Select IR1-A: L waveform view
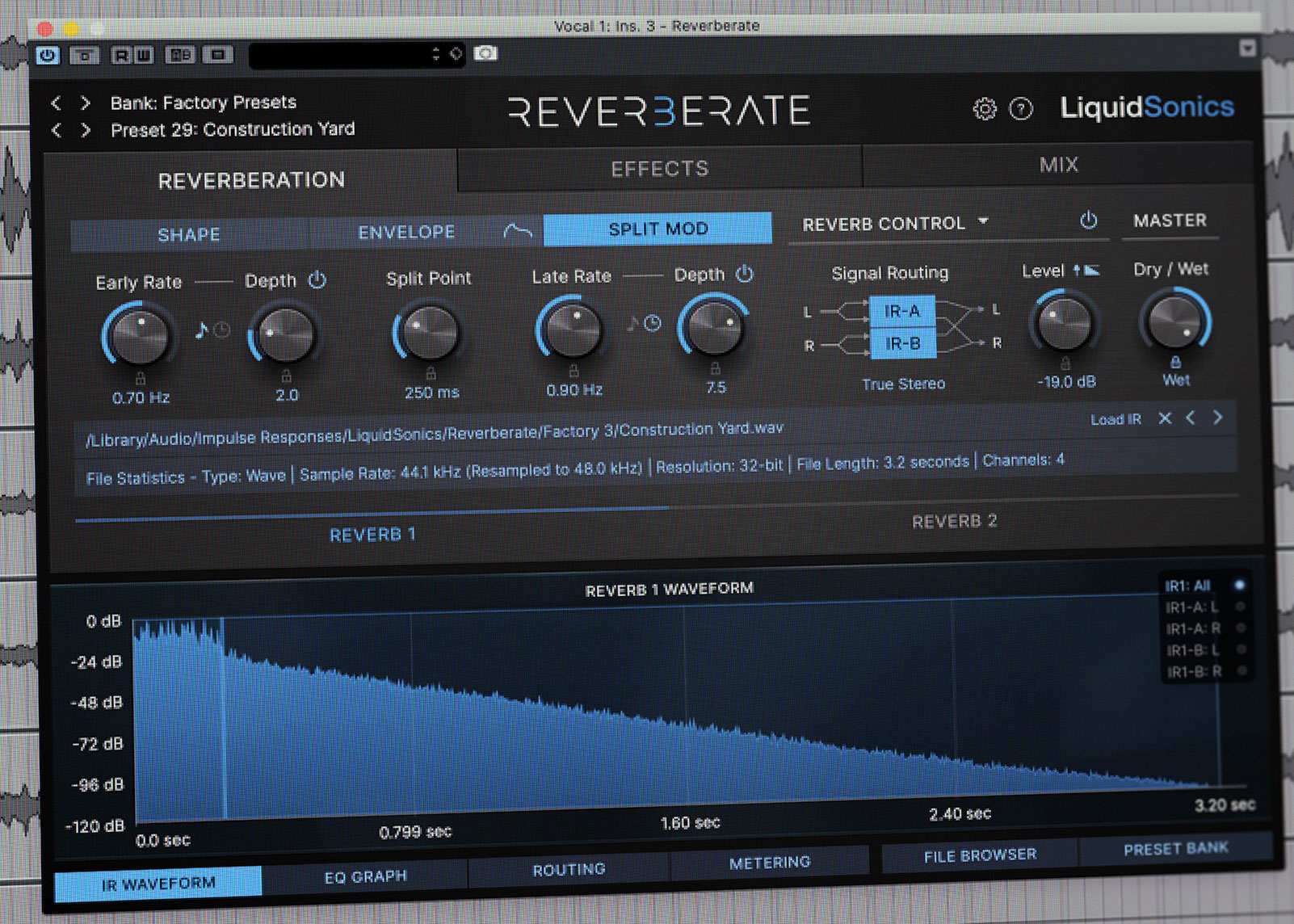 coord(1205,607)
